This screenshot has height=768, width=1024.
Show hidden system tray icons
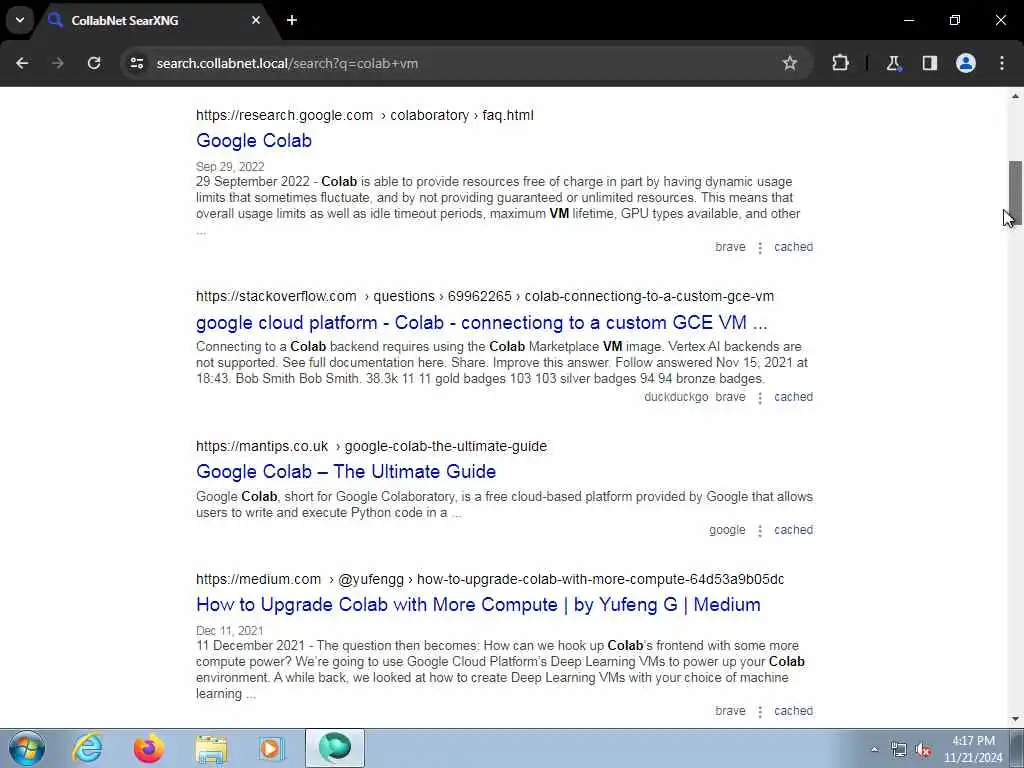point(874,749)
